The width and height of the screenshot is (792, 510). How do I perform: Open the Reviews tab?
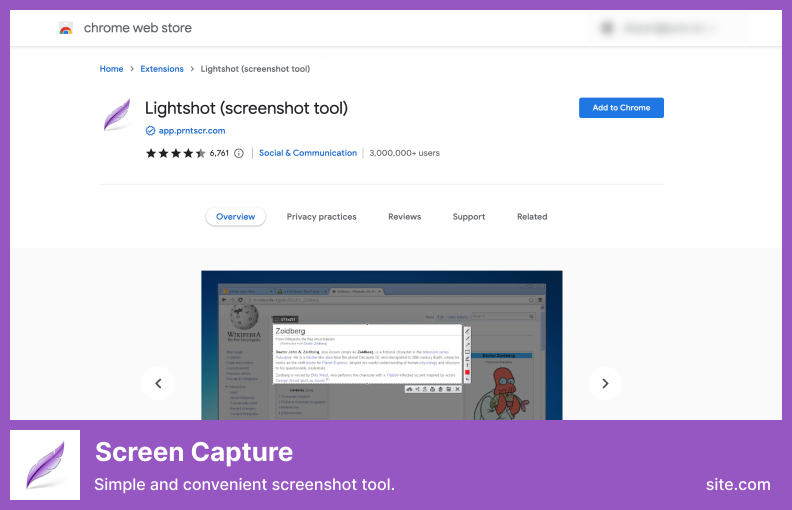point(405,217)
